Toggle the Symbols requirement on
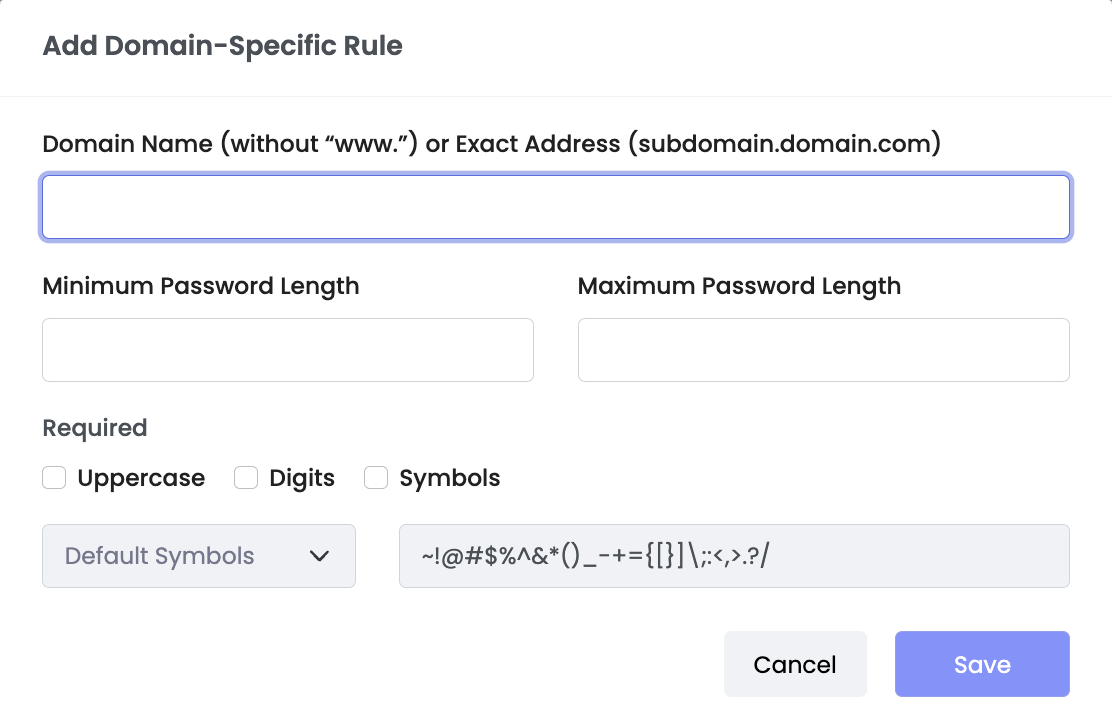 click(x=376, y=478)
